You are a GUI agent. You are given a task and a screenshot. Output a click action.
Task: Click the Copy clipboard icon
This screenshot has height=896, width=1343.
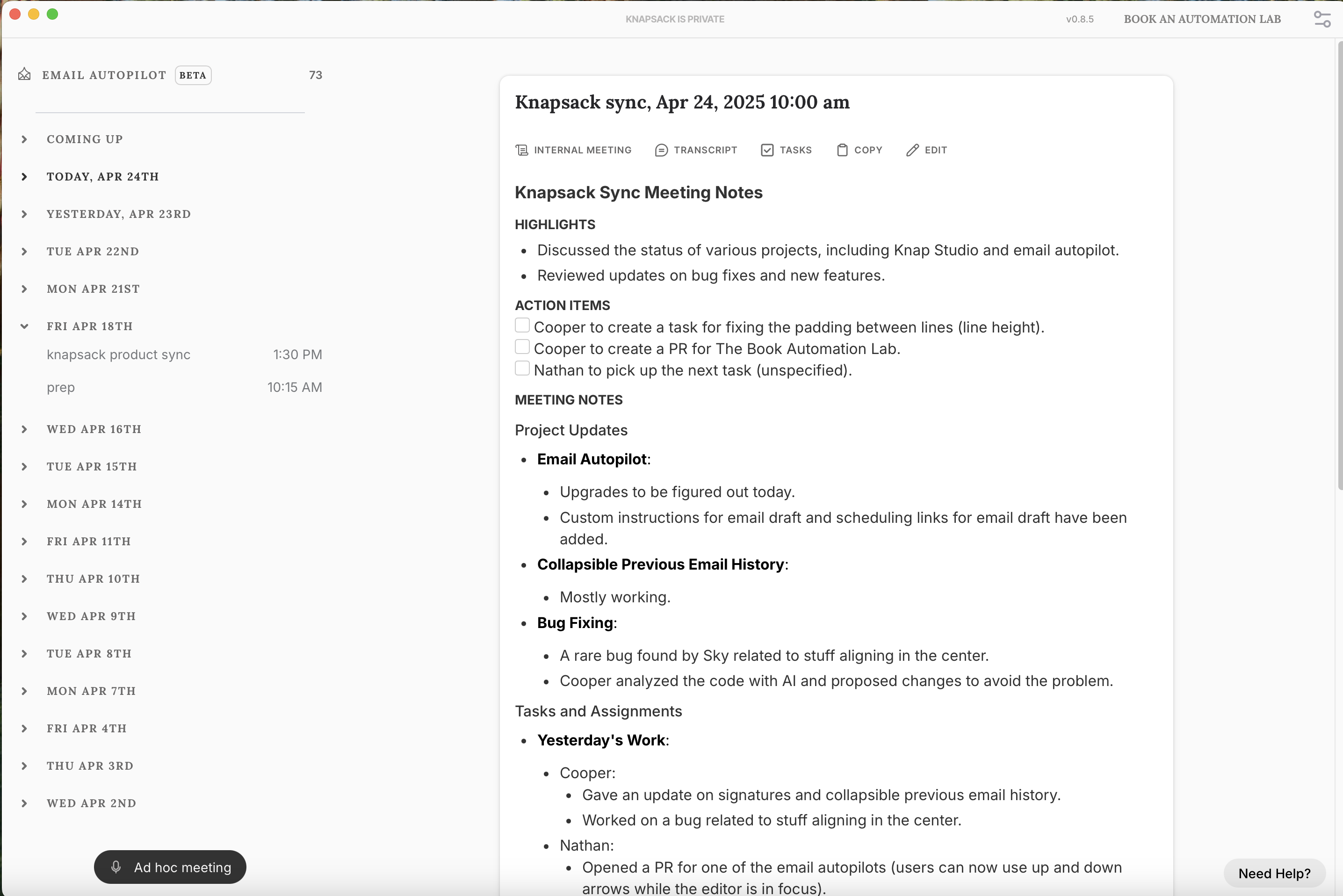842,150
